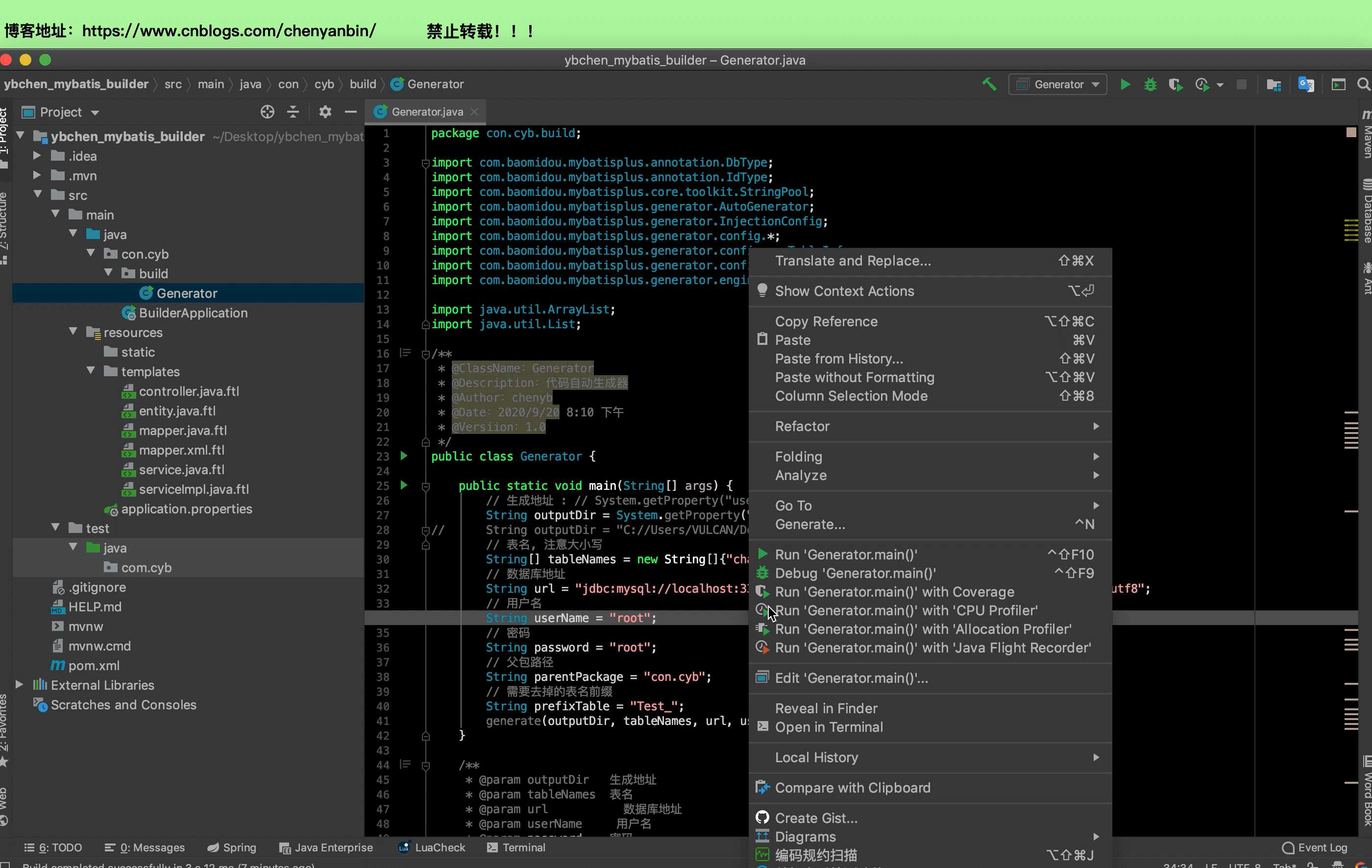This screenshot has height=868, width=1372.
Task: Switch to the Generator.java editor tab
Action: click(426, 112)
